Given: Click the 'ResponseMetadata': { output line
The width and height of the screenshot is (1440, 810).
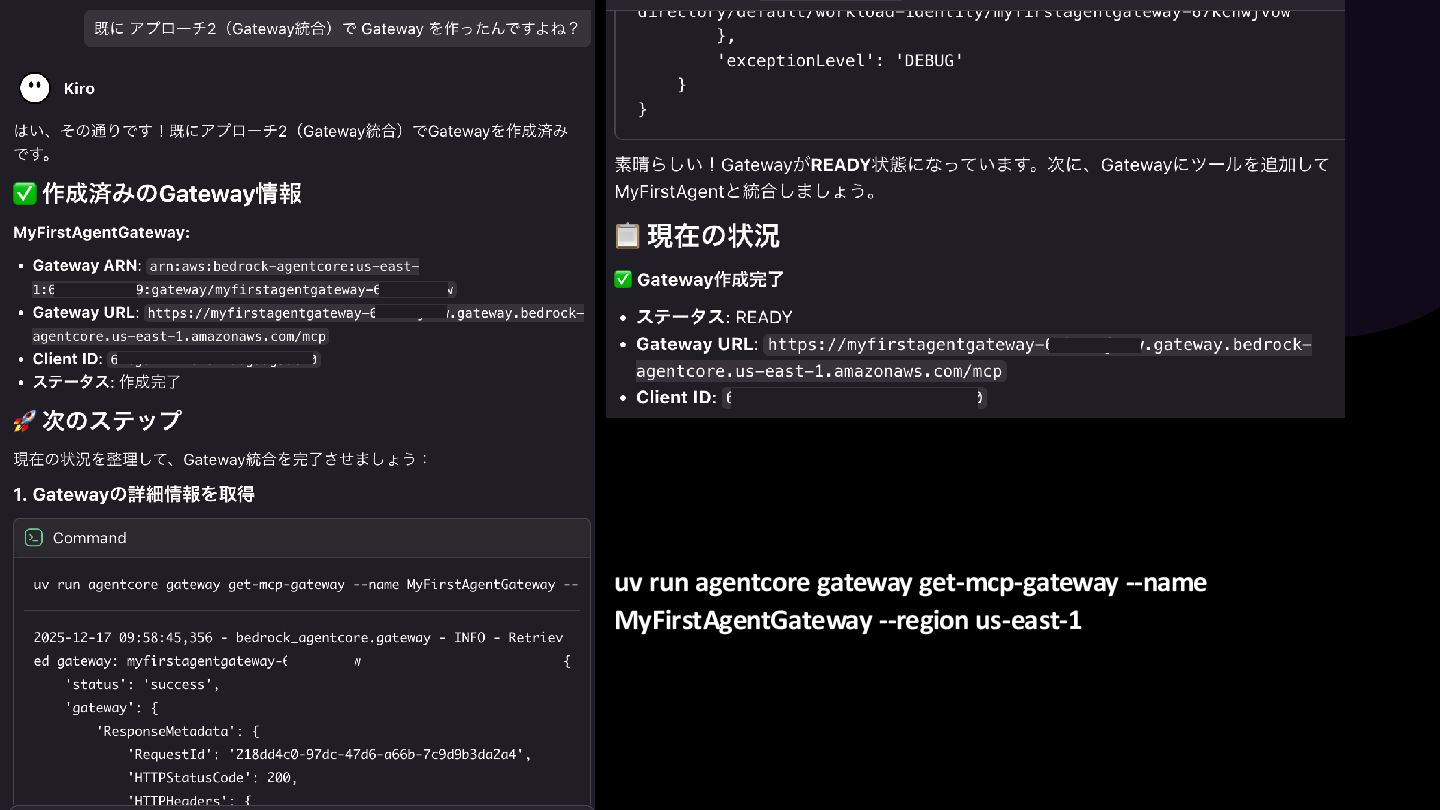Looking at the screenshot, I should click(178, 731).
